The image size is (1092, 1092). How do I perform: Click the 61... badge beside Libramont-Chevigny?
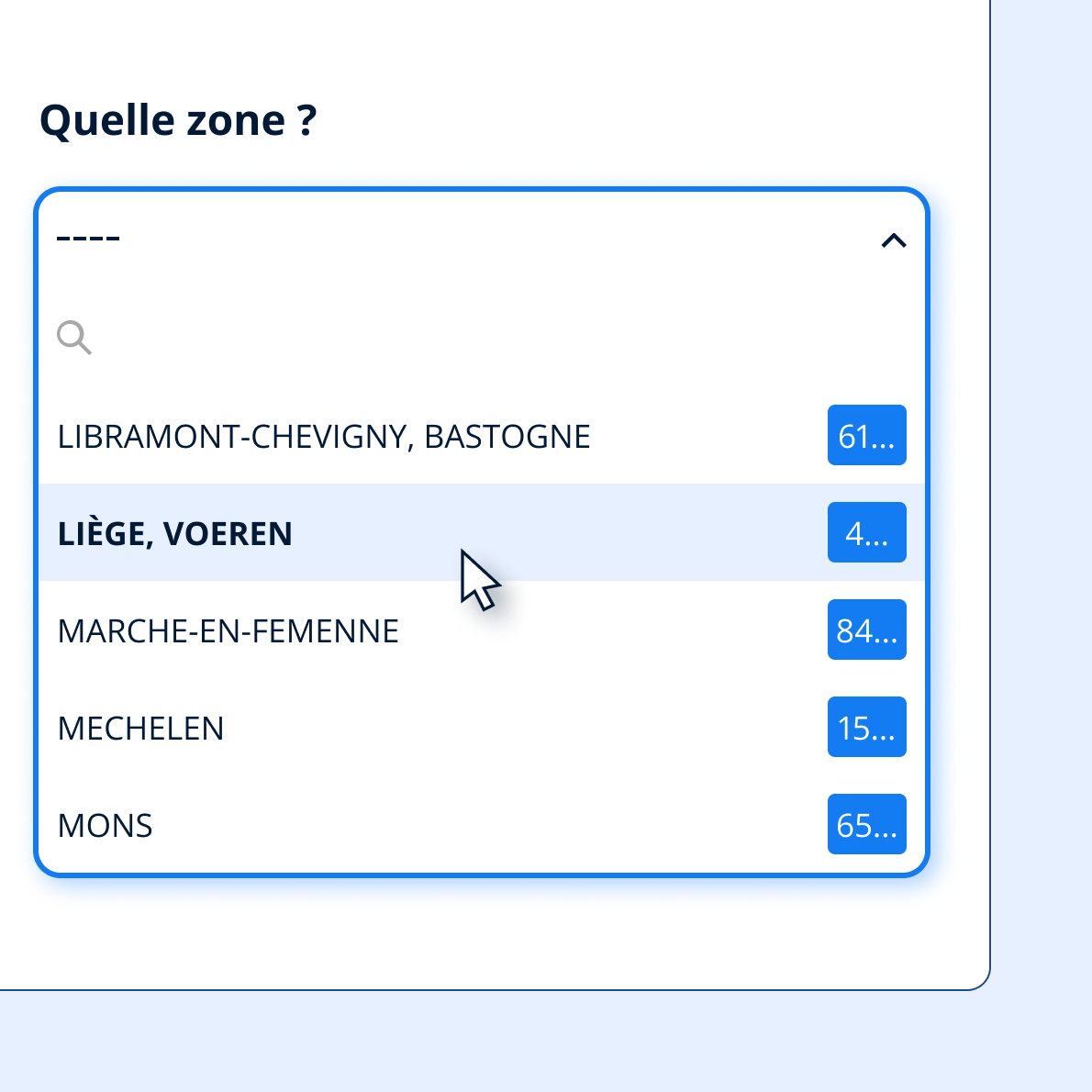coord(866,435)
